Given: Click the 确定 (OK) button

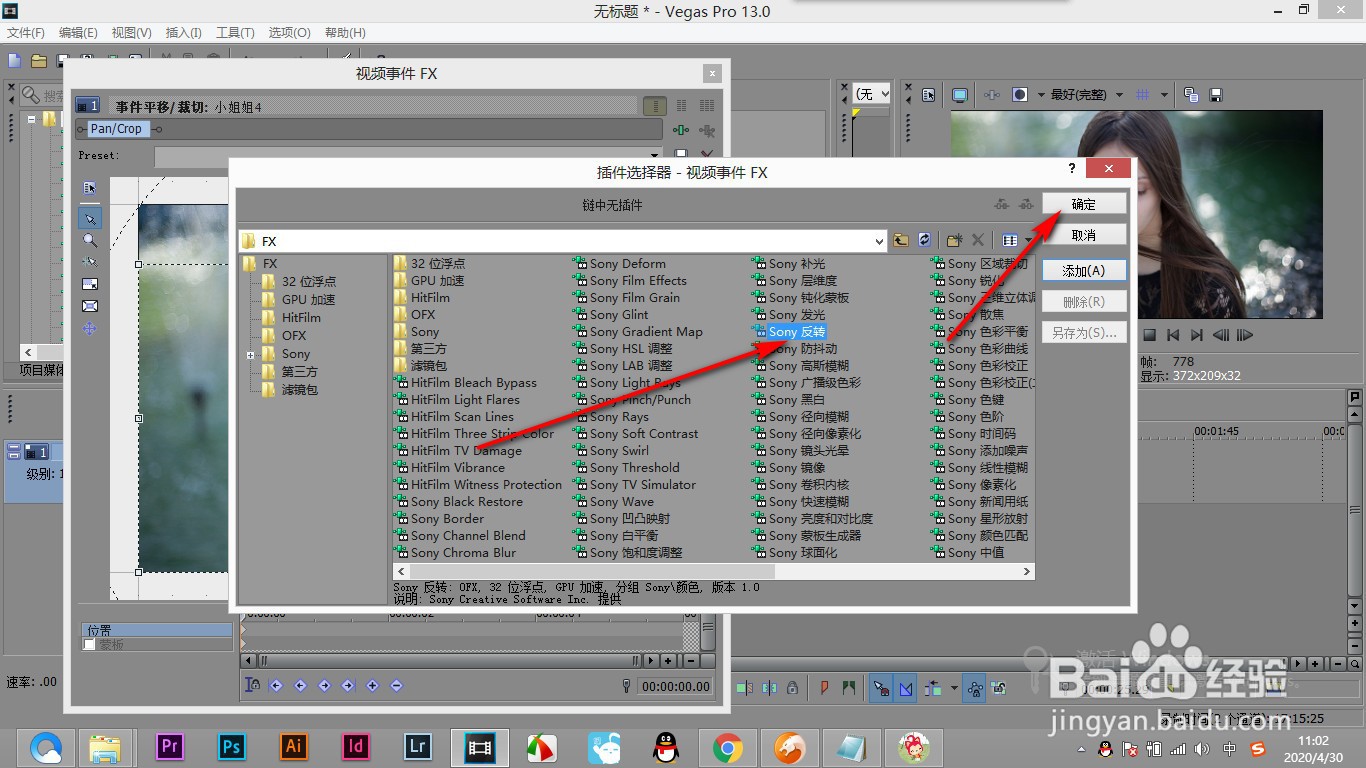Looking at the screenshot, I should click(1084, 203).
